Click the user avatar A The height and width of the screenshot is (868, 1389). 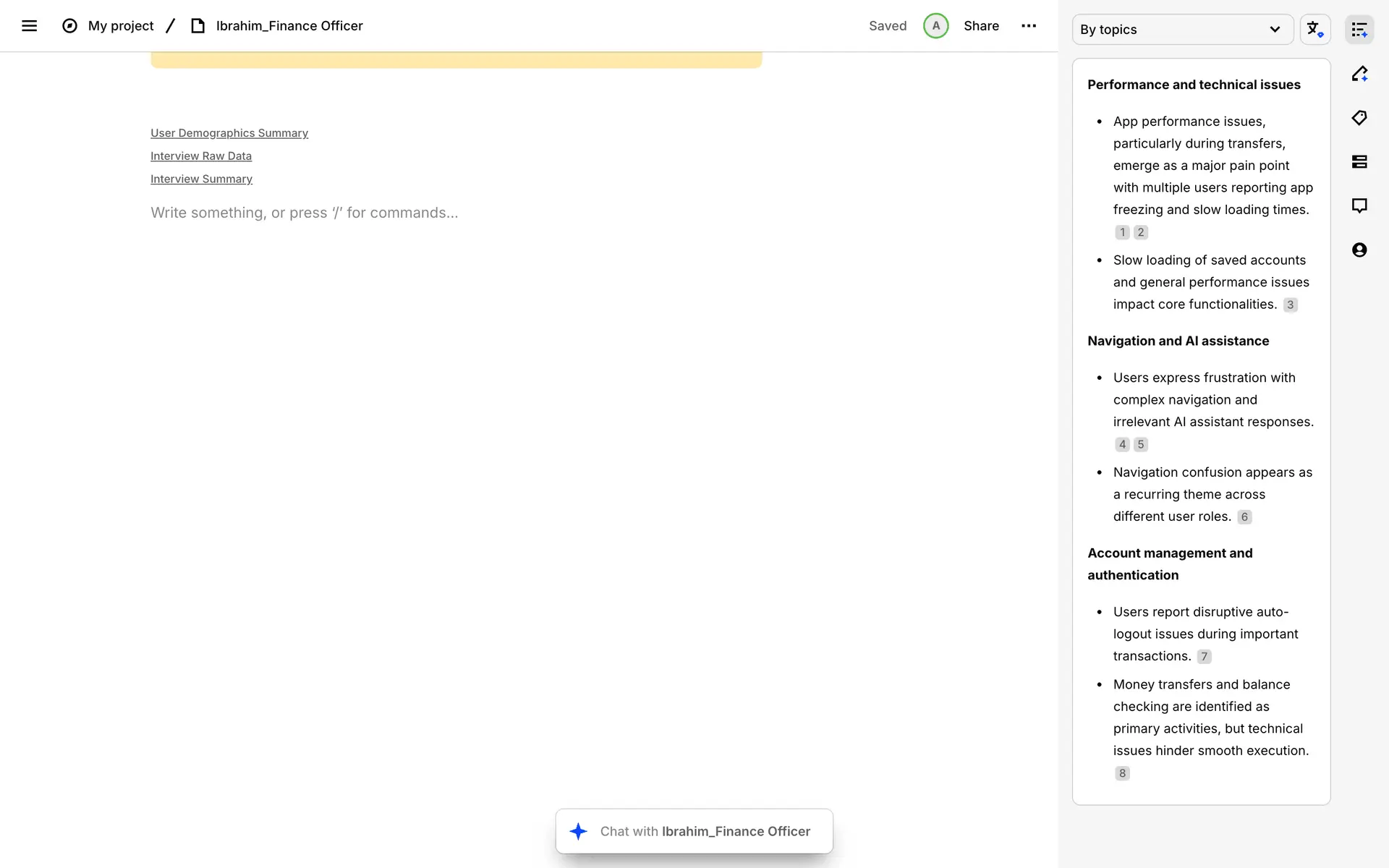coord(935,26)
